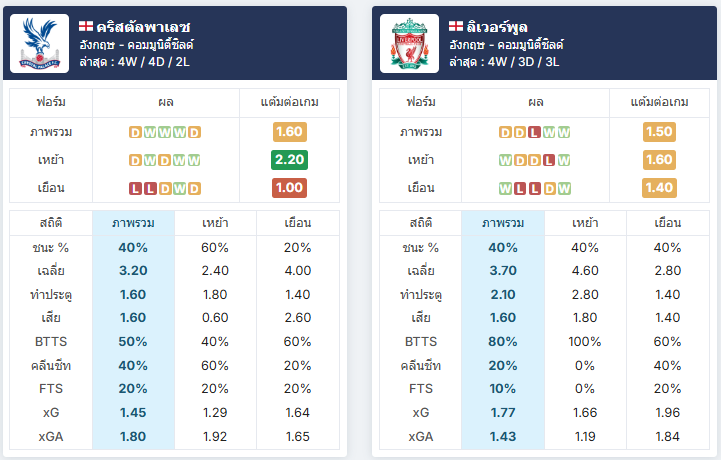Click the England flag beside คริสตัลพาเลซ
Viewport: 721px width, 460px height.
[86, 27]
